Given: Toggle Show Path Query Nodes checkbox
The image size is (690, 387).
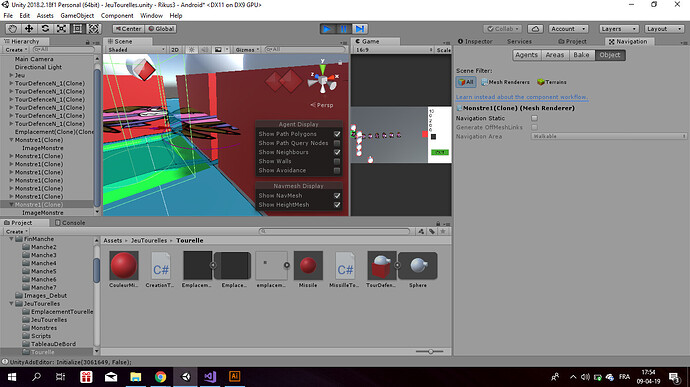Looking at the screenshot, I should (x=337, y=143).
